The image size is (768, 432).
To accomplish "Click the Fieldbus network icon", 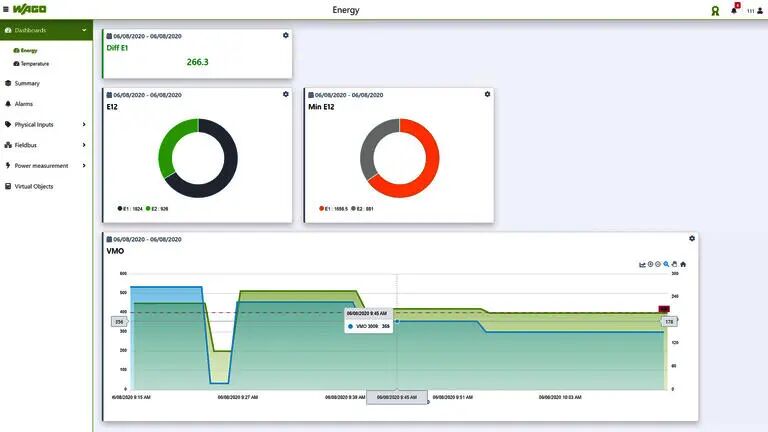I will 8,145.
